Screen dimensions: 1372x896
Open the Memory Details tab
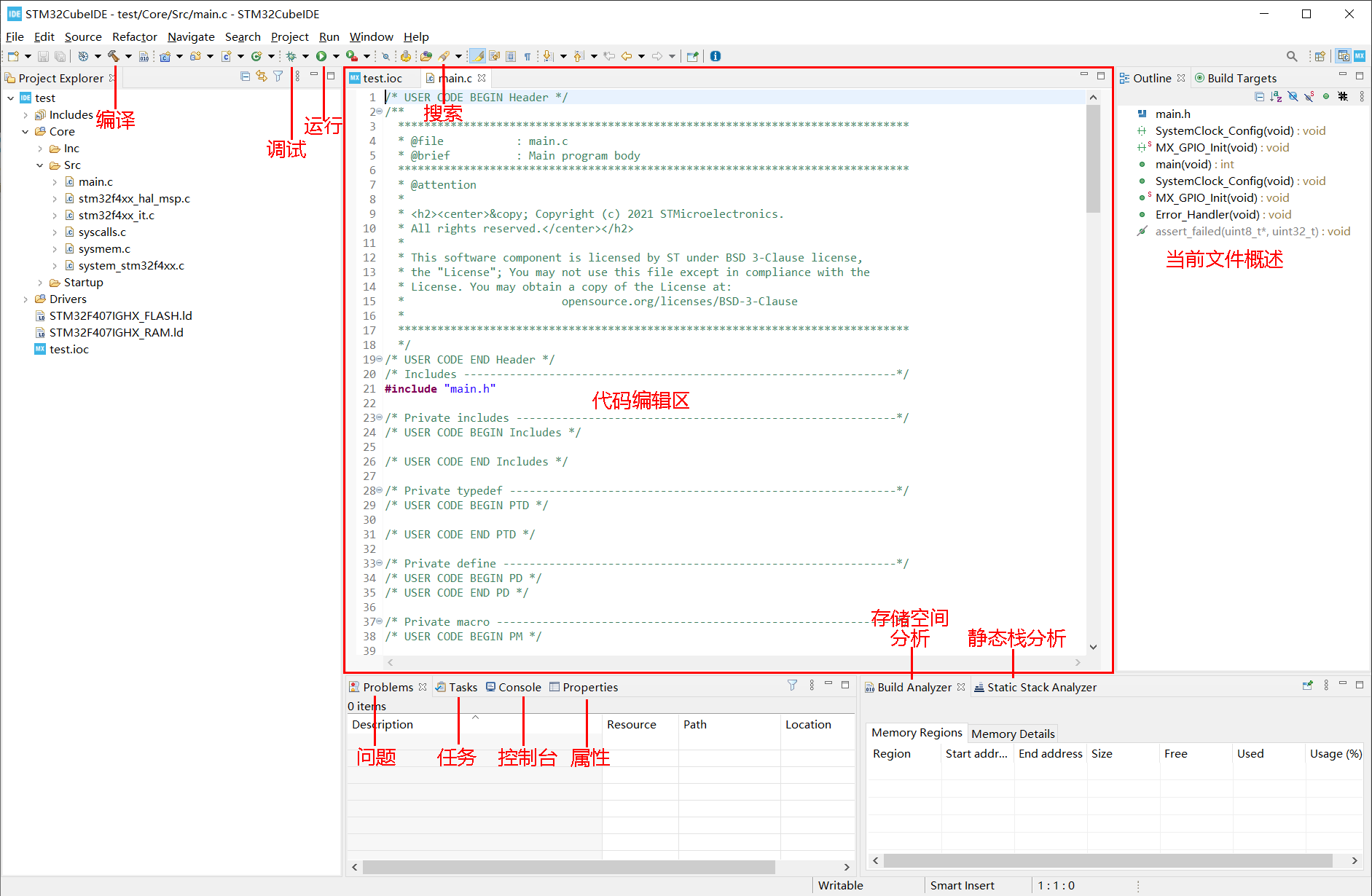pyautogui.click(x=1013, y=734)
